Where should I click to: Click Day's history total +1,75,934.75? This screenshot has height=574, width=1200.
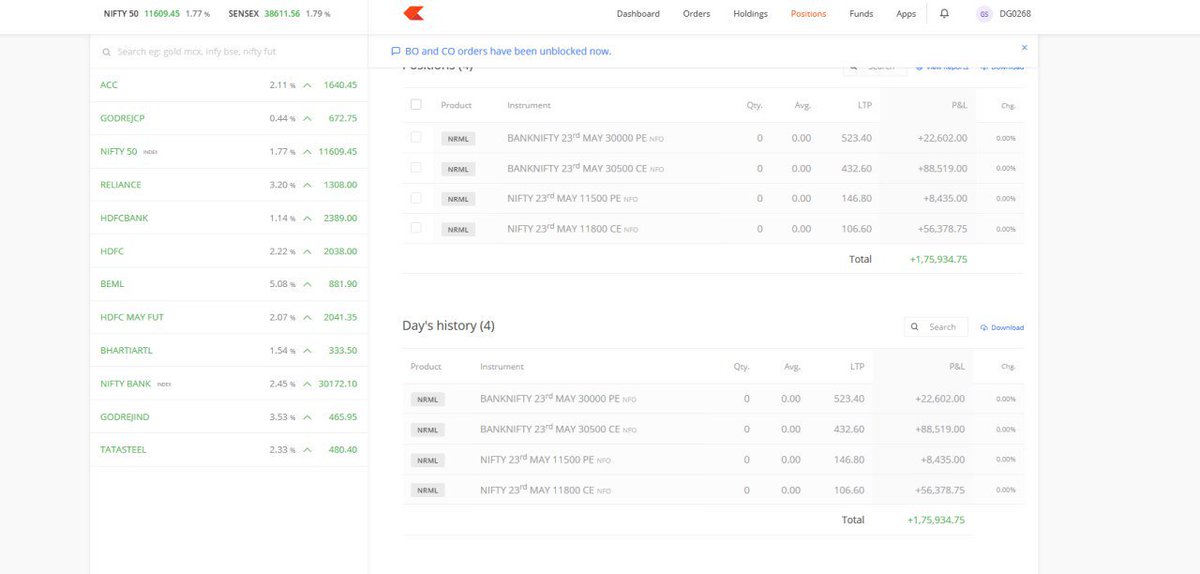(936, 520)
